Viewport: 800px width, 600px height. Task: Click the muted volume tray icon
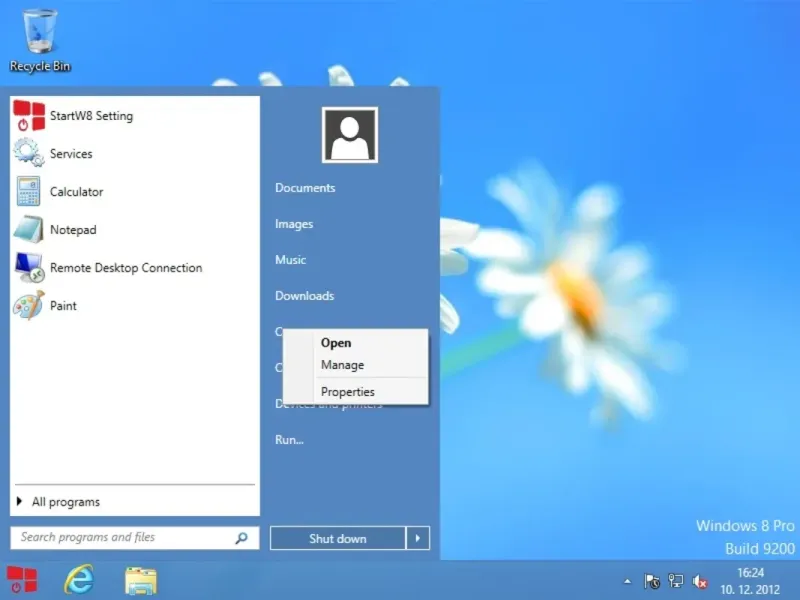[x=699, y=582]
